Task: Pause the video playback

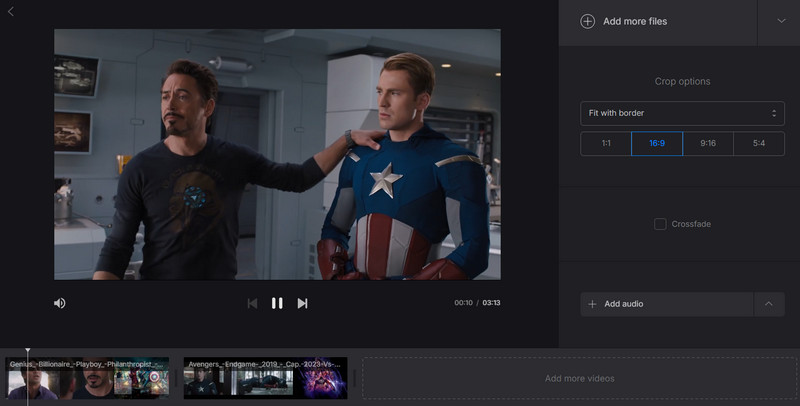Action: click(277, 303)
